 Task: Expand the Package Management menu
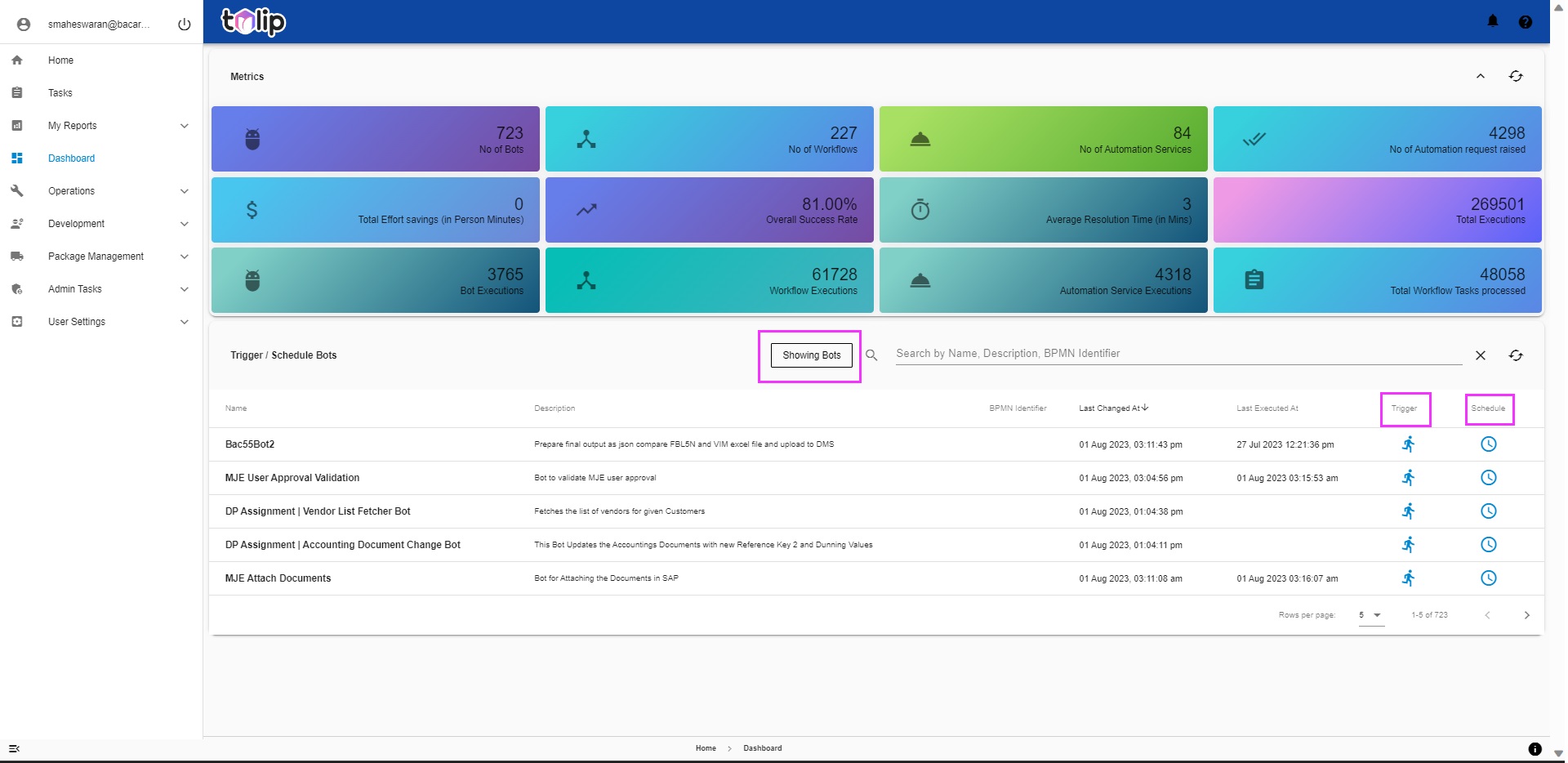(x=101, y=257)
